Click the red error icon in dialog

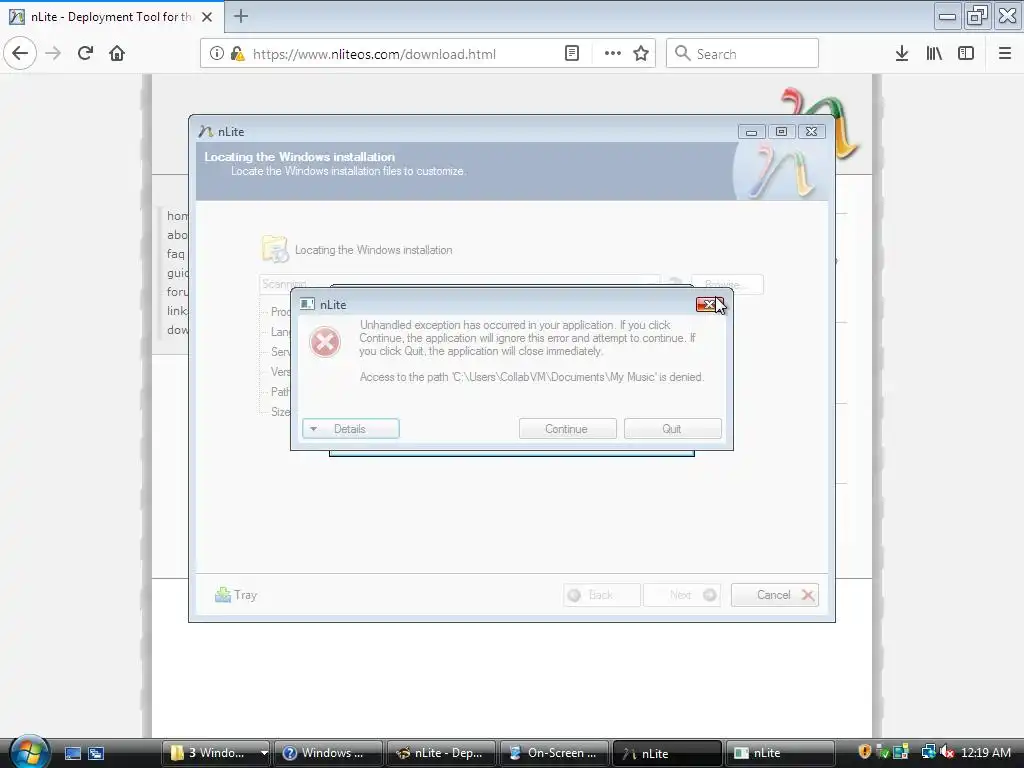point(325,342)
